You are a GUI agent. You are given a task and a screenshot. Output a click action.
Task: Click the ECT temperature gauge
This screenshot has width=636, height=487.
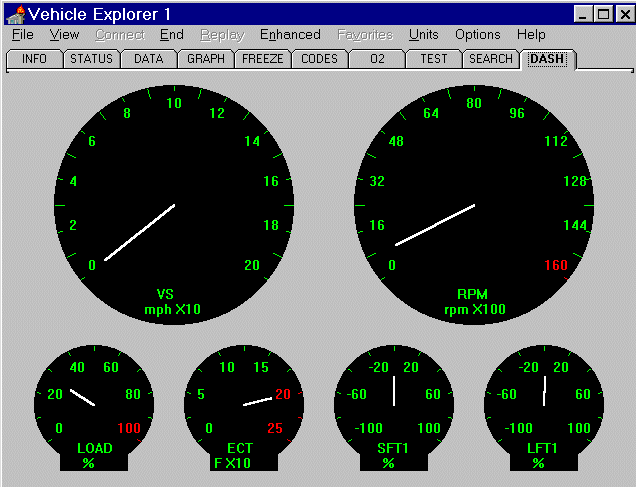[x=244, y=405]
